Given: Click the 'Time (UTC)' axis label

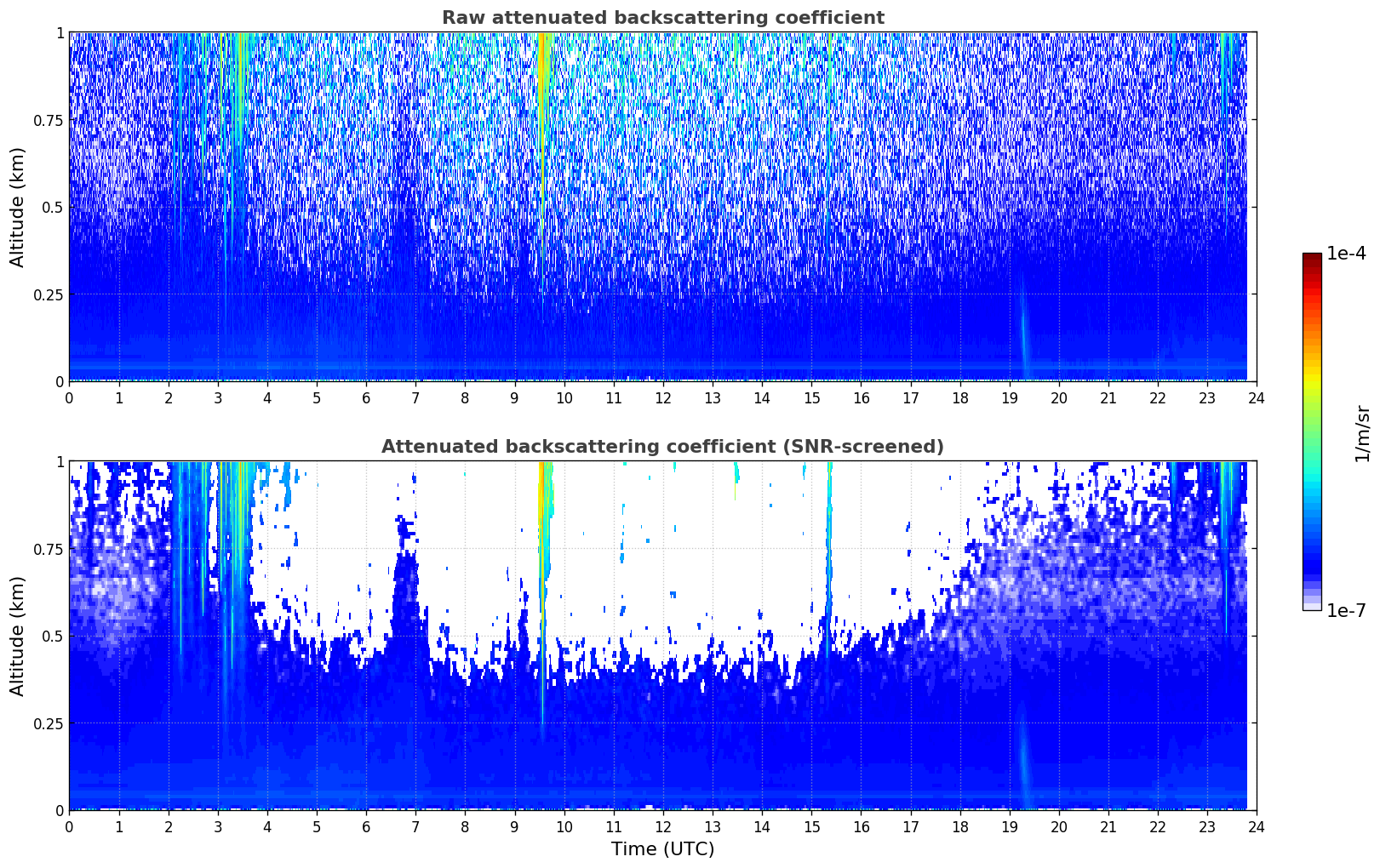Looking at the screenshot, I should 662,849.
